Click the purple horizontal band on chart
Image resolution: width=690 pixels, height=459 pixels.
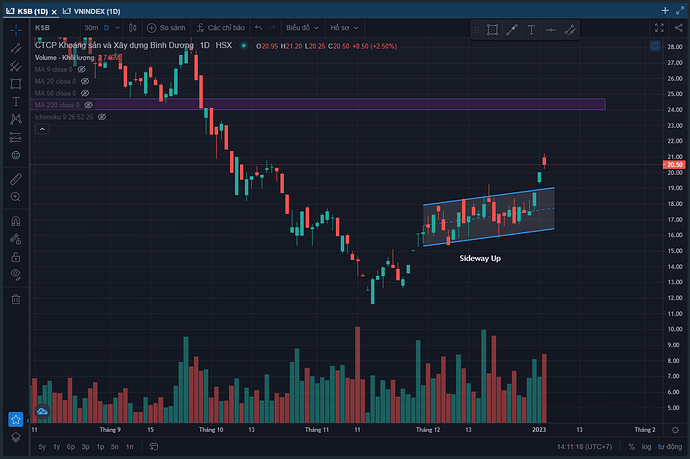point(400,104)
